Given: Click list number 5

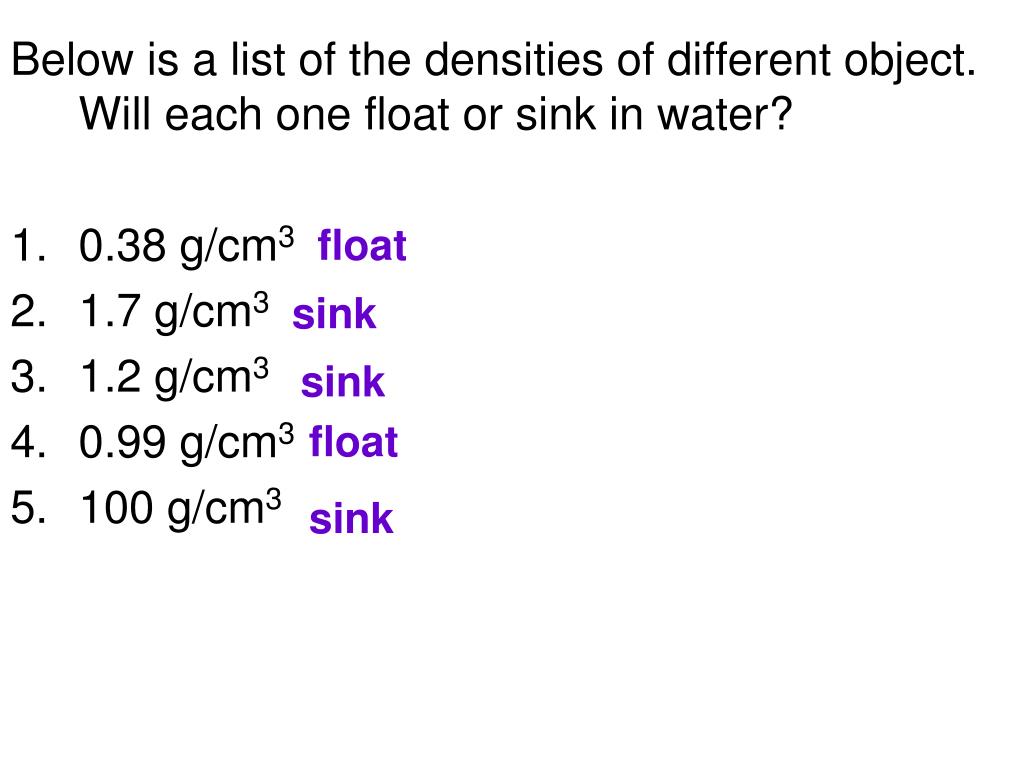Looking at the screenshot, I should (29, 508).
